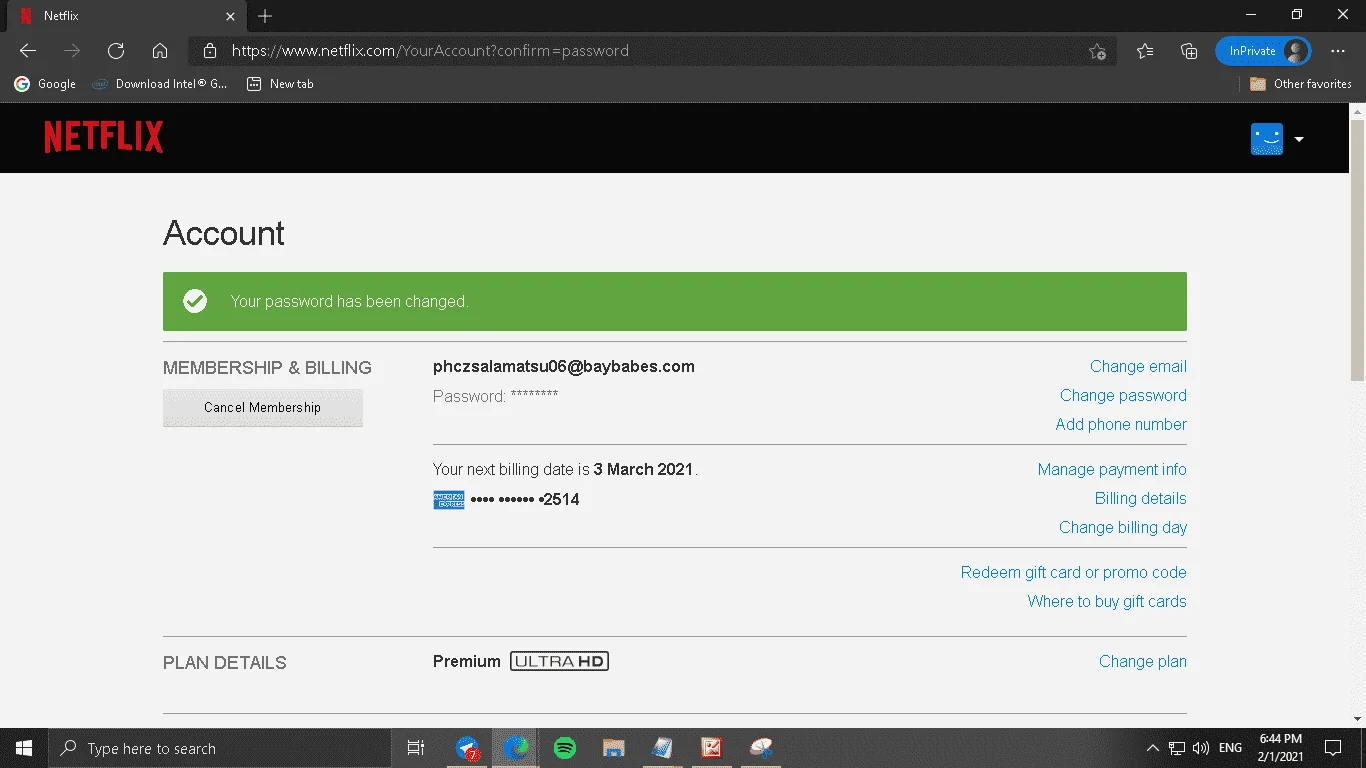Screen dimensions: 1366x768
Task: Click the Ultra HD badge
Action: (x=559, y=662)
